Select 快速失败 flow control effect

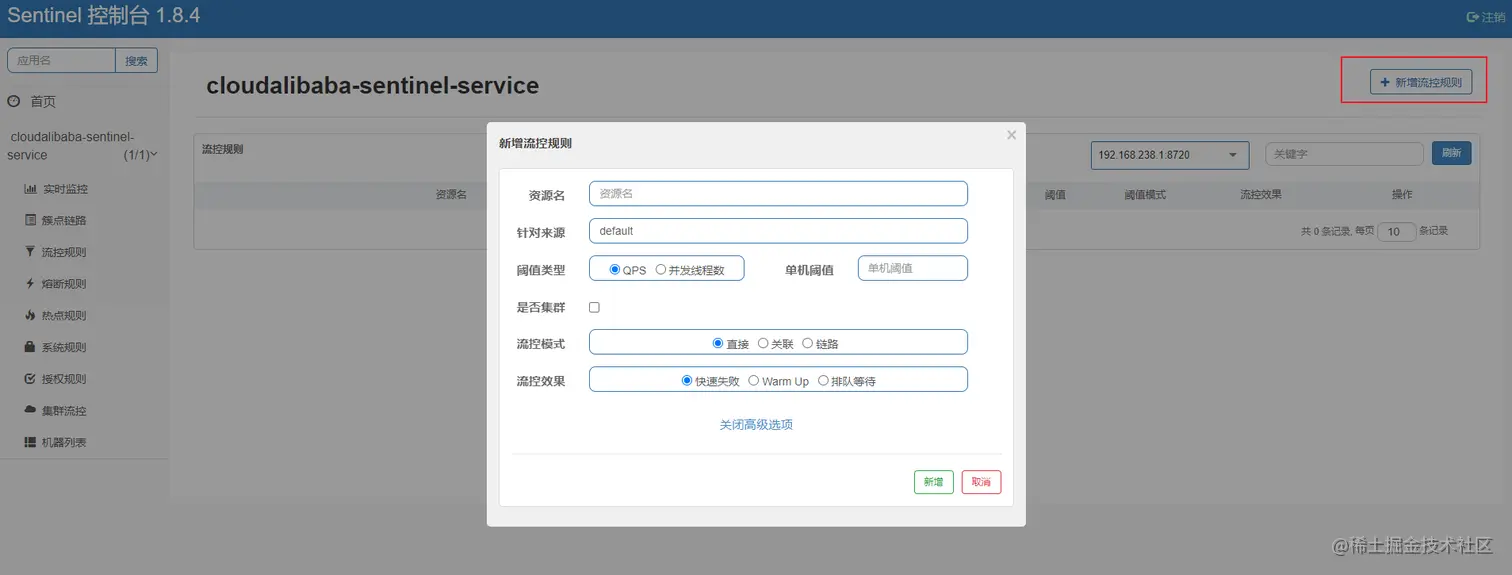[687, 380]
